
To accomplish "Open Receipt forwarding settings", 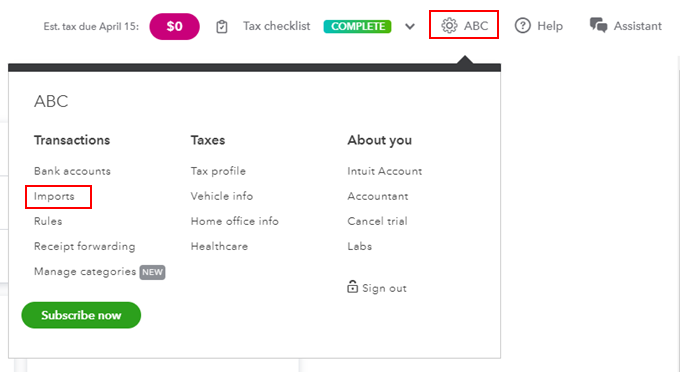I will coord(85,246).
